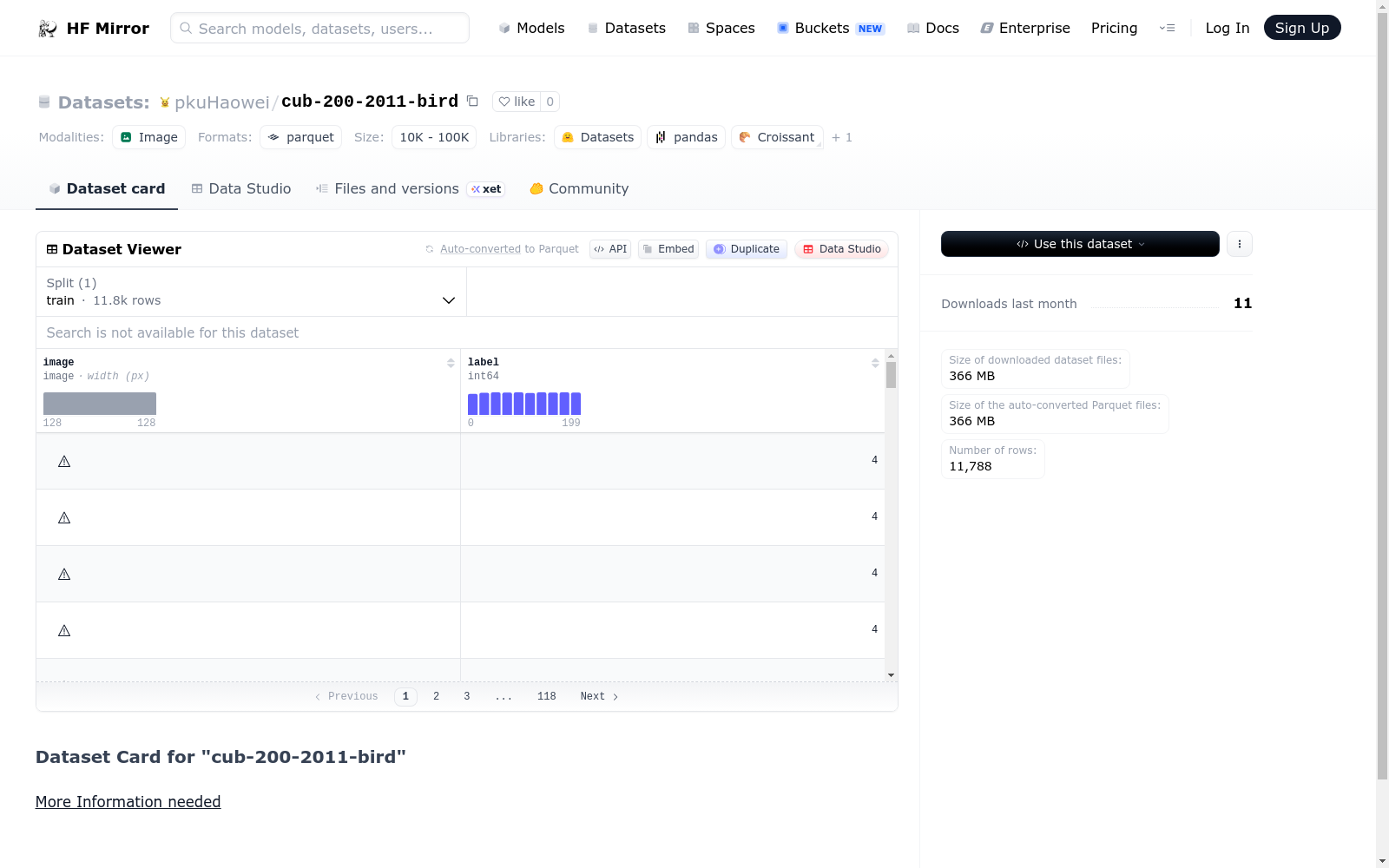The height and width of the screenshot is (868, 1389).
Task: Open the cub-200-2011-bird dataset title link
Action: coord(370,102)
